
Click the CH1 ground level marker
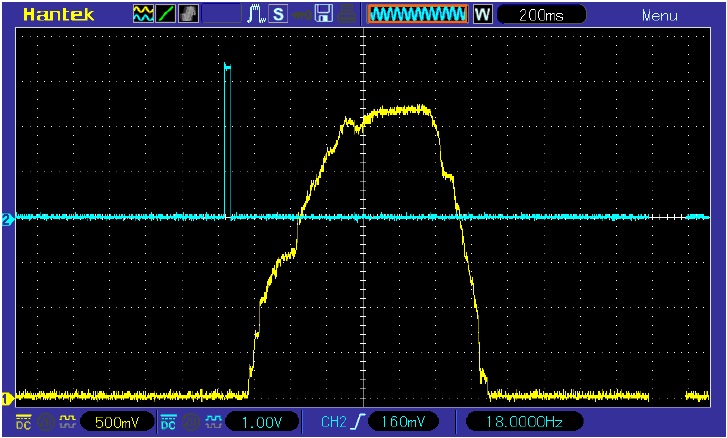(x=7, y=398)
